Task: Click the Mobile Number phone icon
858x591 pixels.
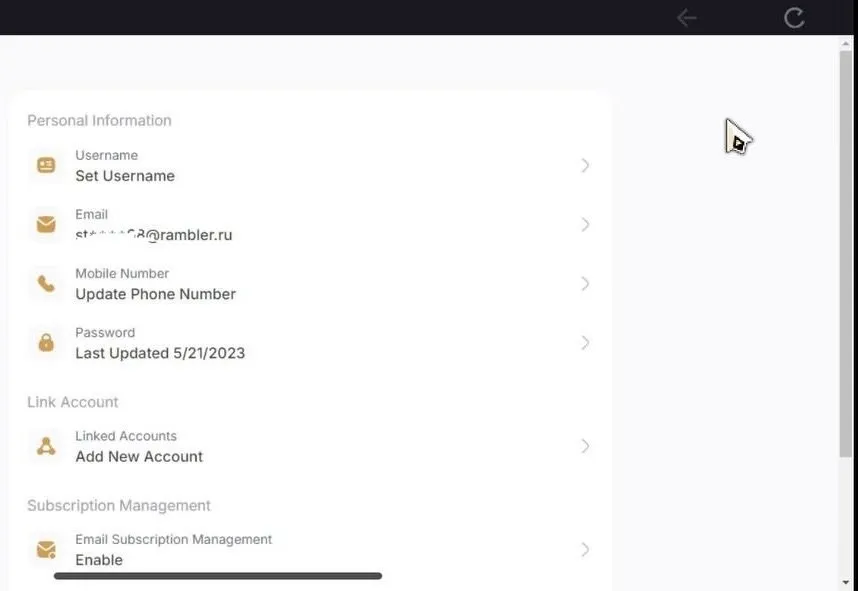Action: pos(46,283)
